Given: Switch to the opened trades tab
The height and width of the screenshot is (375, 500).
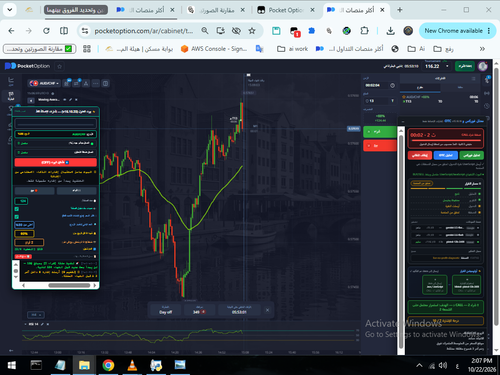Looking at the screenshot, I should point(420,87).
